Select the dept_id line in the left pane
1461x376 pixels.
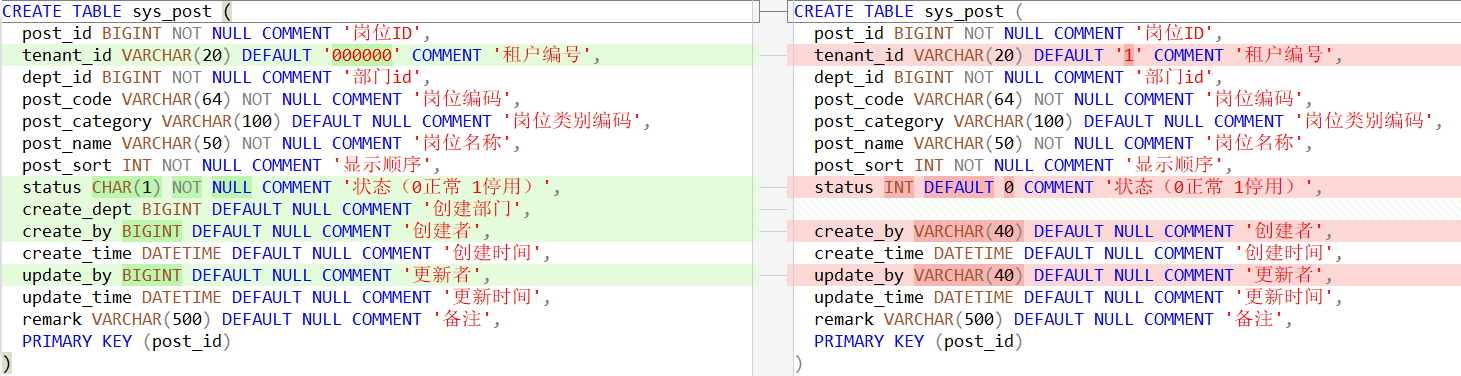click(x=226, y=77)
